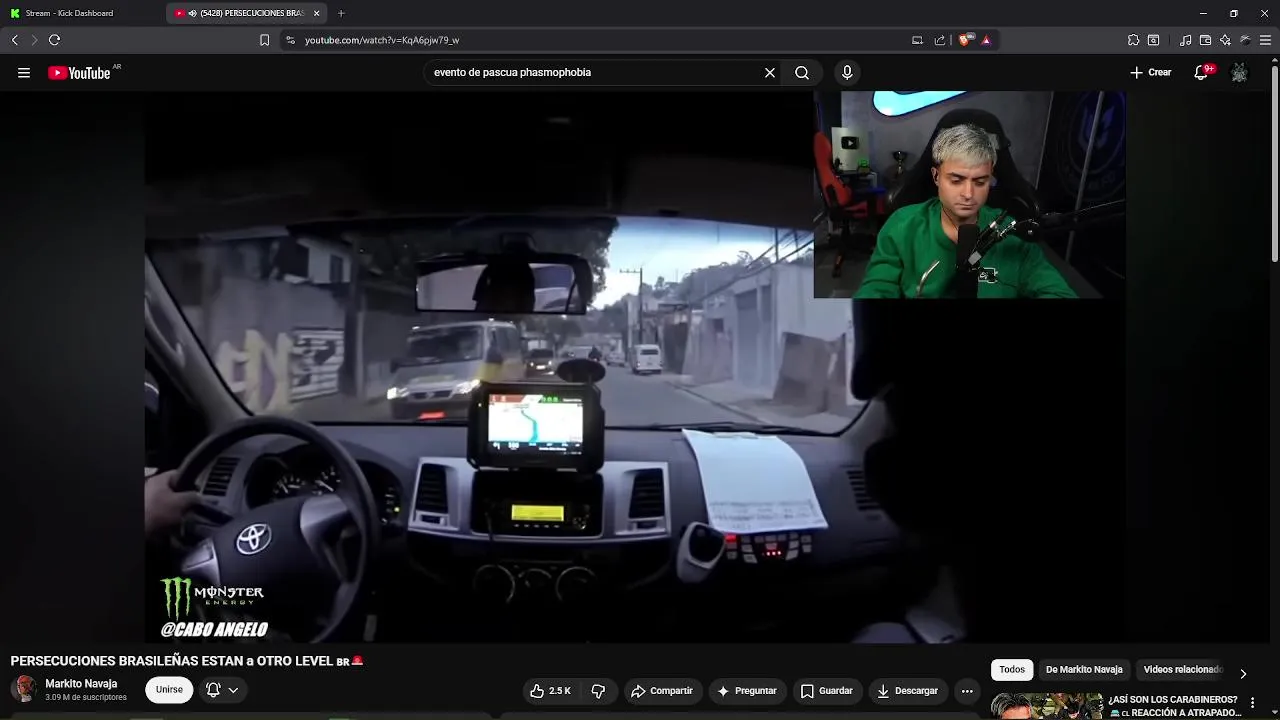
Task: Start voice search with the microphone icon
Action: [847, 73]
